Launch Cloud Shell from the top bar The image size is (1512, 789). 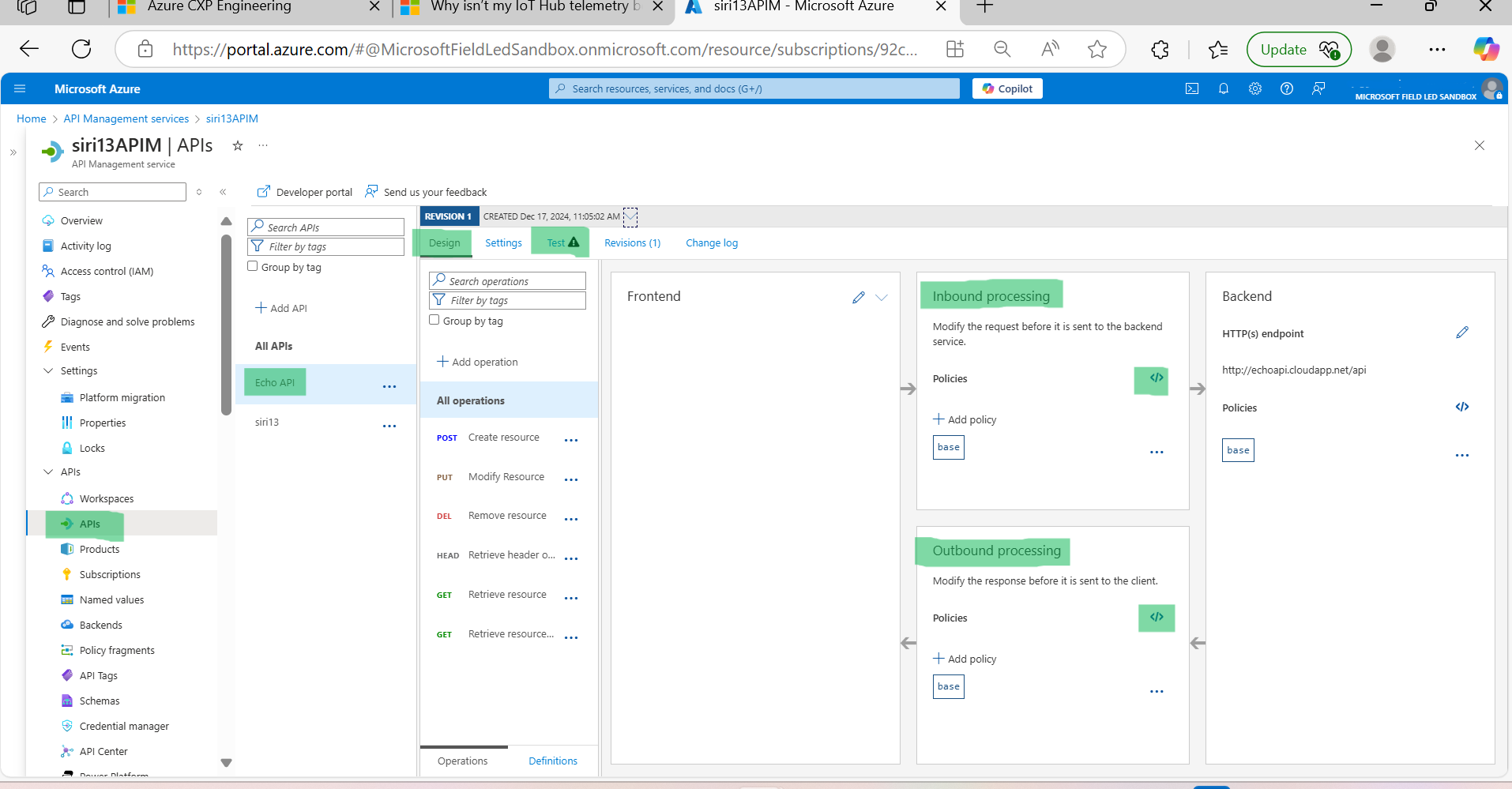1192,88
